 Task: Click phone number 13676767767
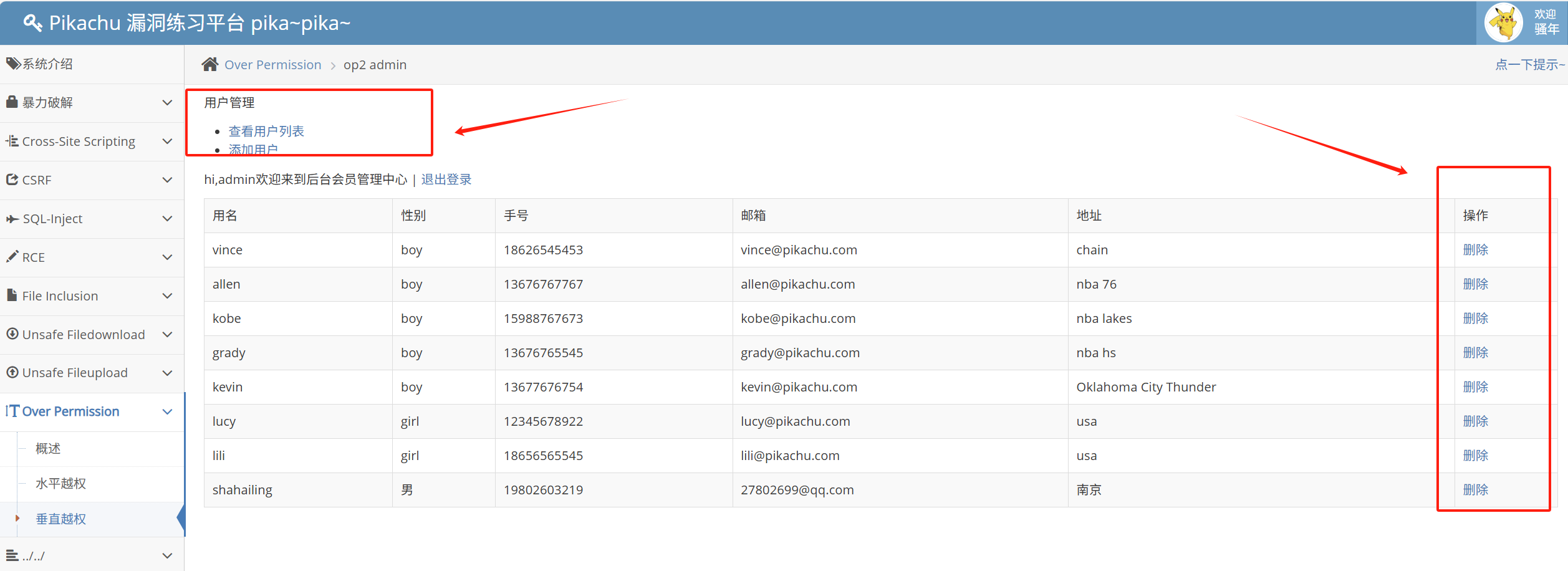[x=543, y=284]
